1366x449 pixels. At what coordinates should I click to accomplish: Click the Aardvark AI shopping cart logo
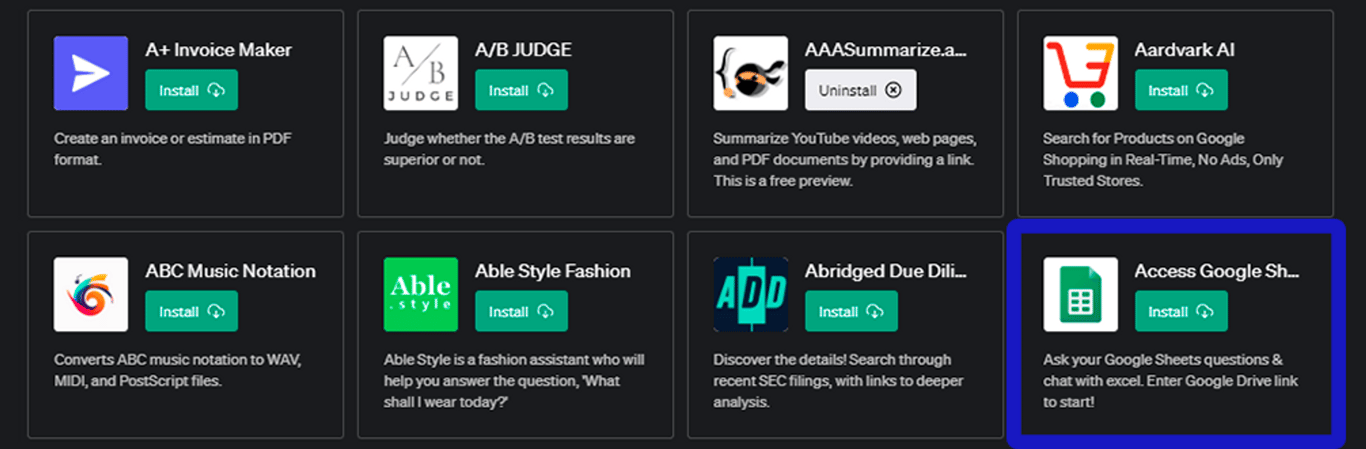(1081, 73)
